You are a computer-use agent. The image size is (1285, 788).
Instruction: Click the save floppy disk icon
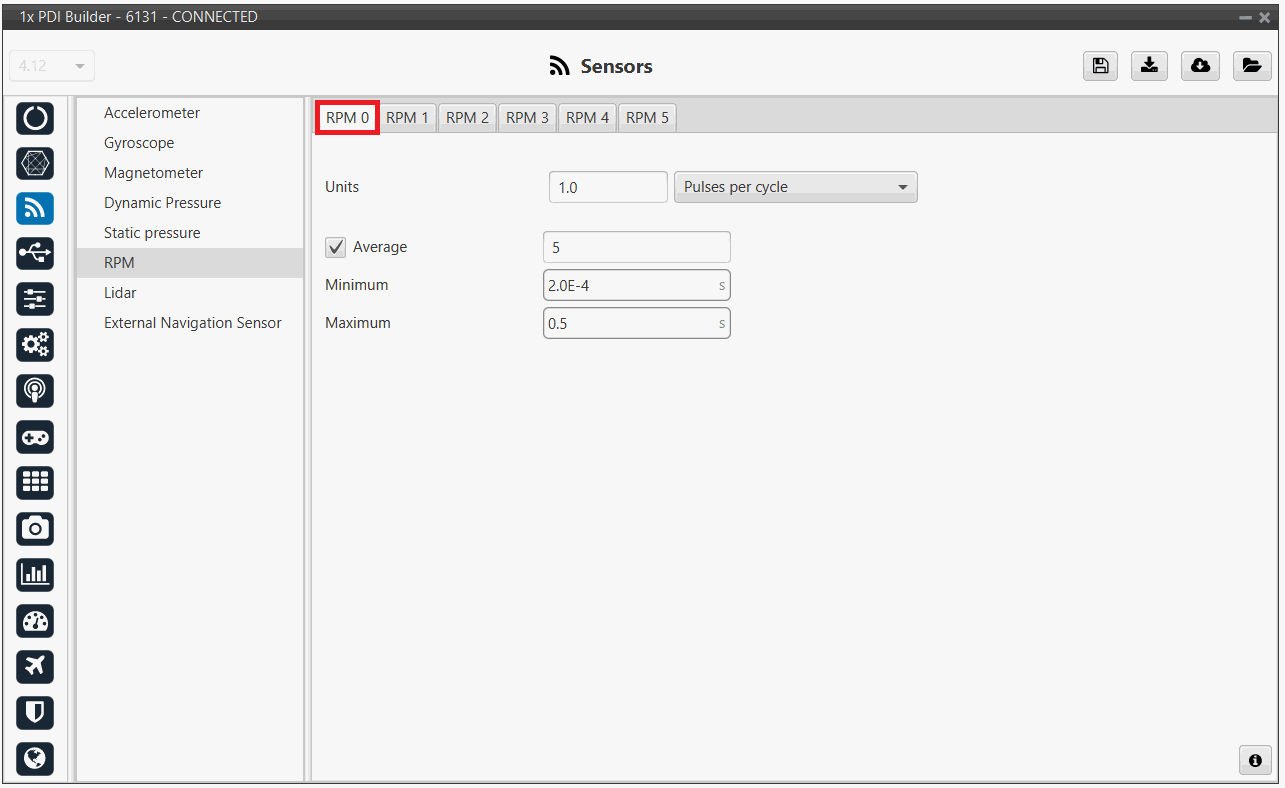coord(1100,66)
